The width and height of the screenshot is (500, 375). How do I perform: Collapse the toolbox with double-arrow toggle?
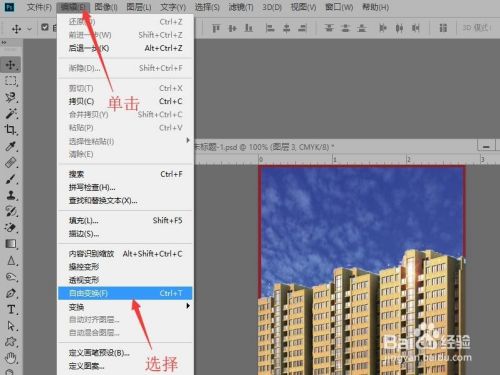coord(4,43)
